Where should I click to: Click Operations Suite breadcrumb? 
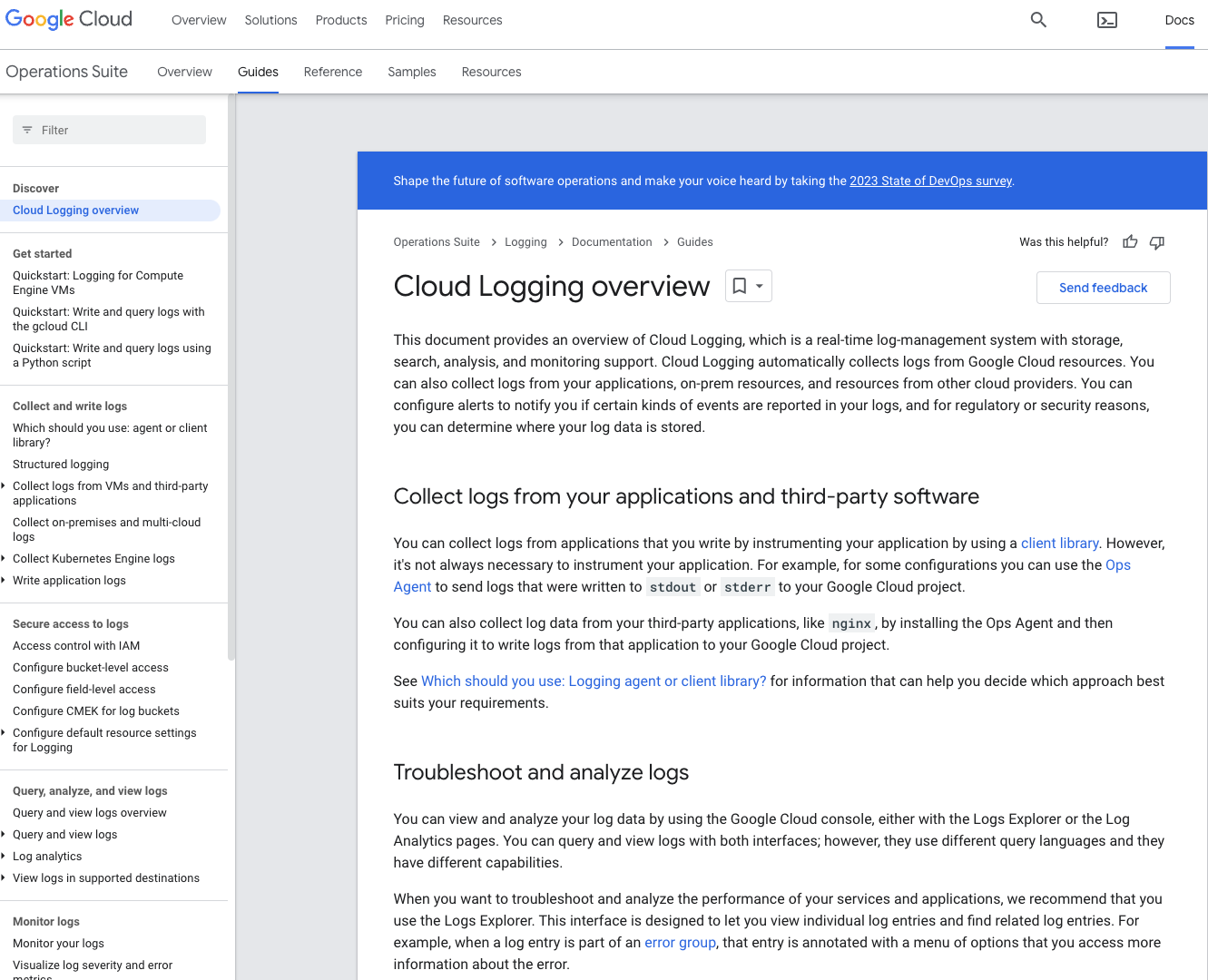click(437, 242)
